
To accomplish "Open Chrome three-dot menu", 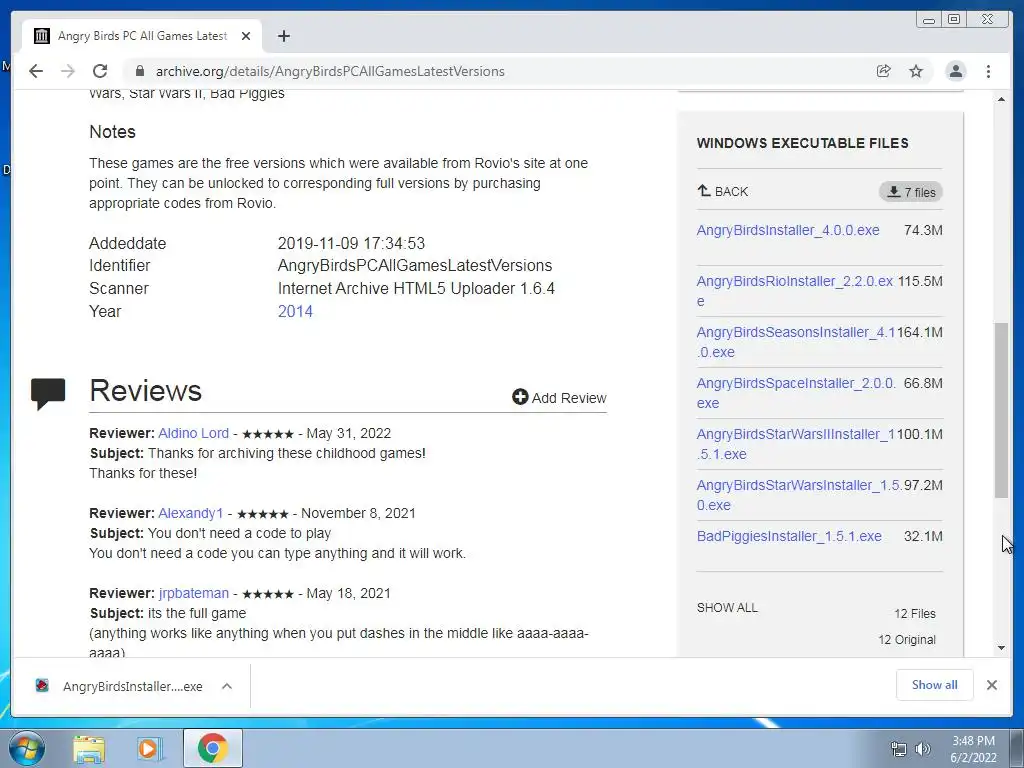I will pos(989,71).
